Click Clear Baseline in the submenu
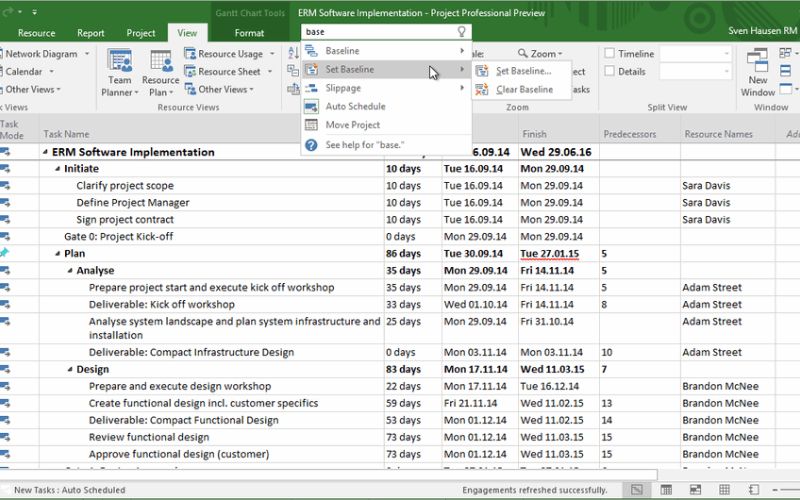800x500 pixels. coord(521,89)
